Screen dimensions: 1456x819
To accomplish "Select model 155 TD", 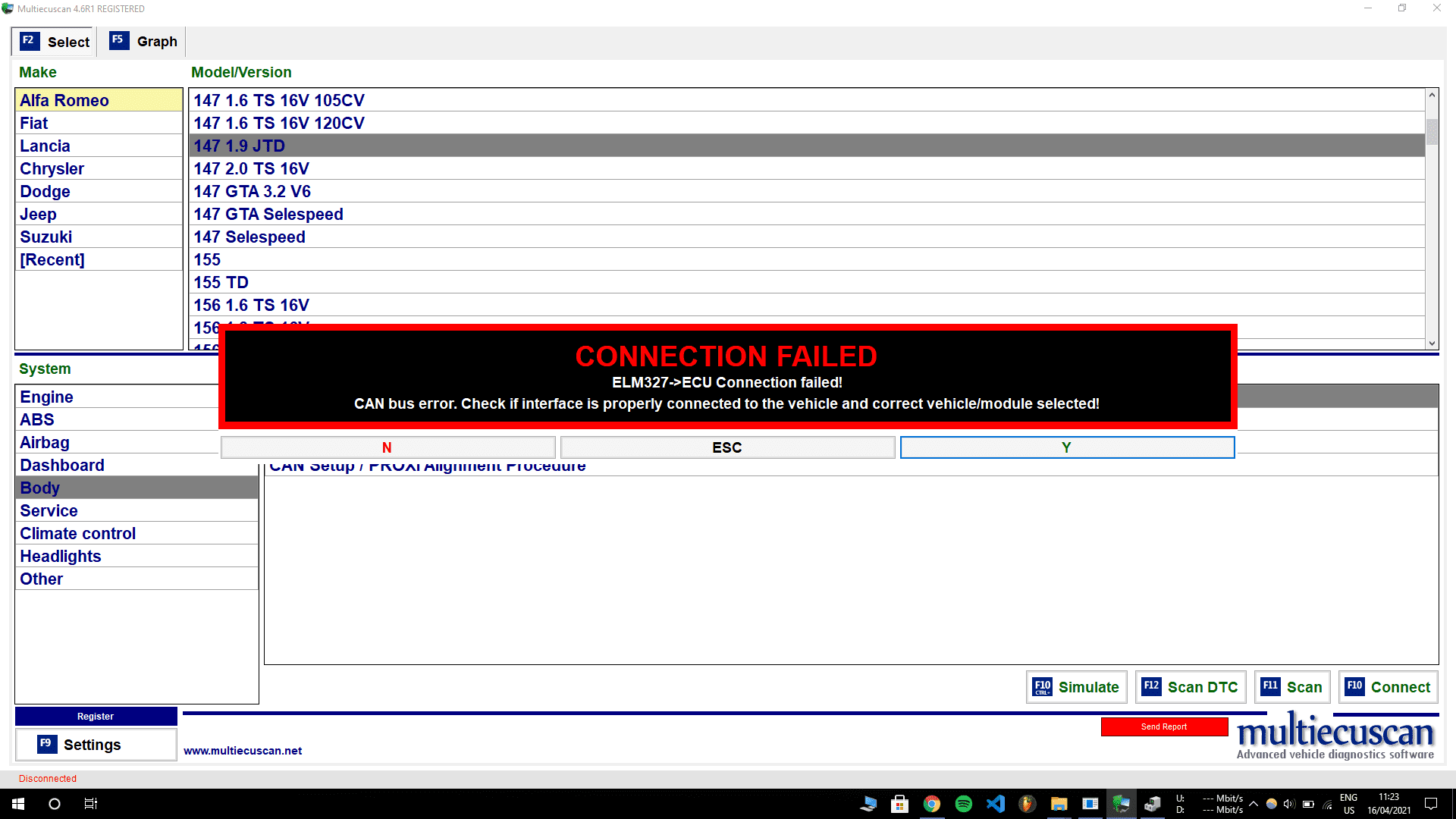I will click(x=807, y=282).
